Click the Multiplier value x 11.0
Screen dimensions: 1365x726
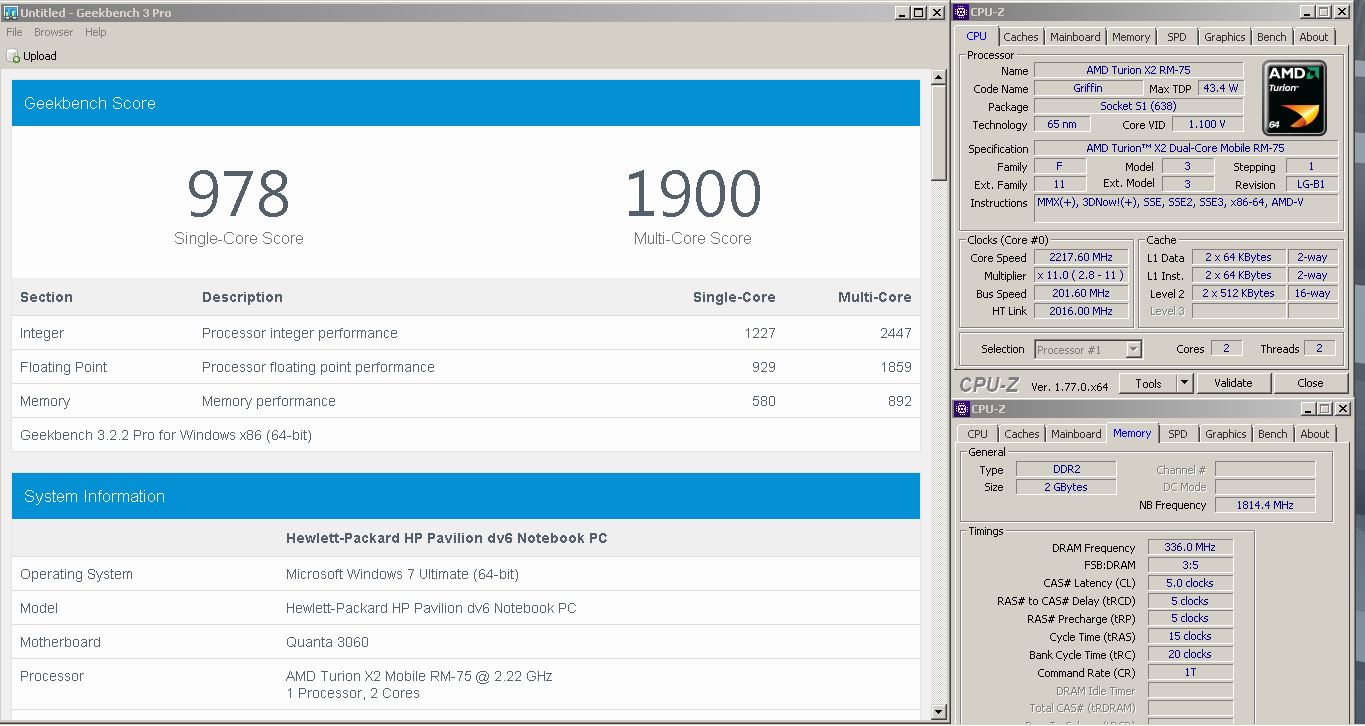tap(1081, 275)
